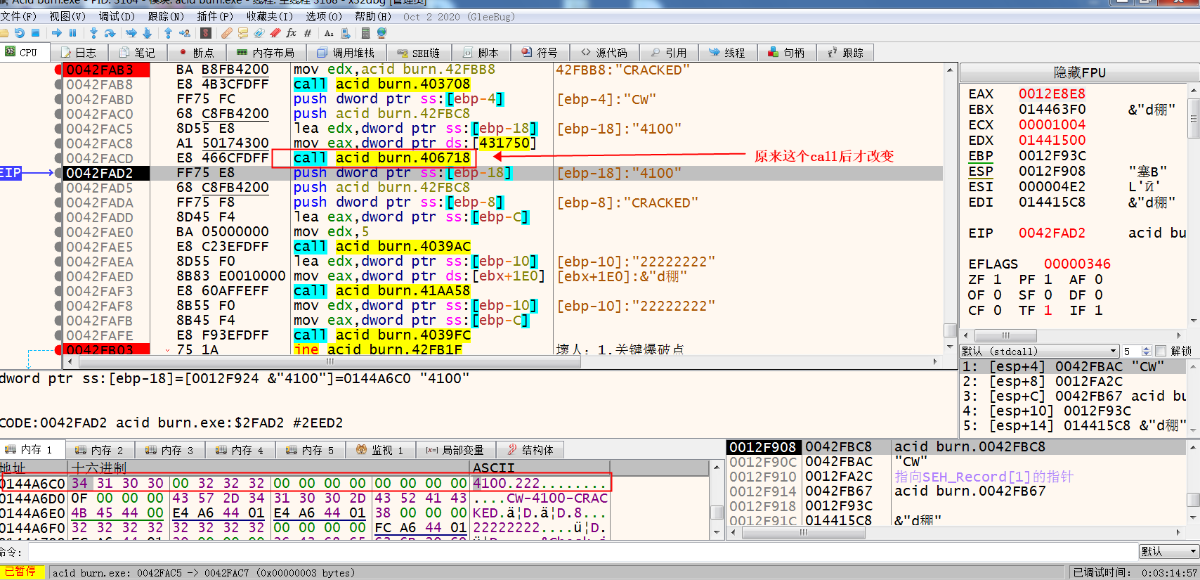Viewport: 1200px width, 580px height.
Task: Click the bookmarks red toolbar icon
Action: pos(274,33)
